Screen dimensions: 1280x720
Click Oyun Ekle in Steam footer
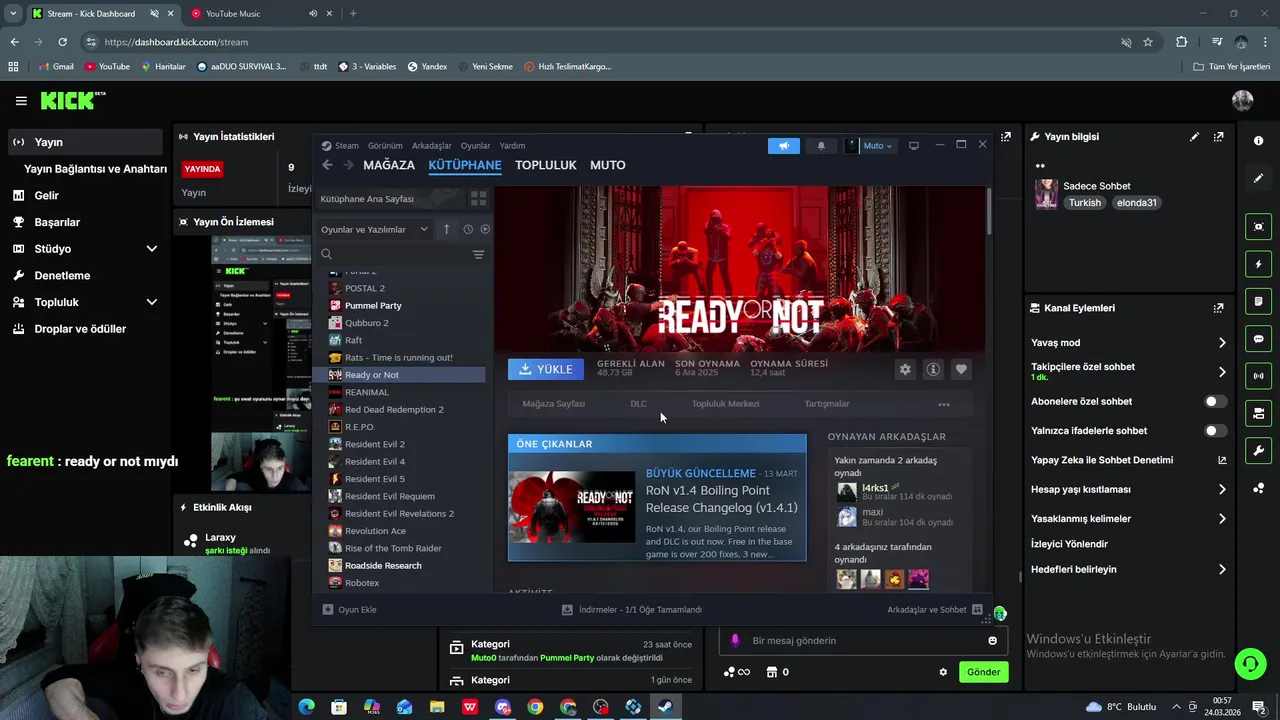[x=349, y=610]
